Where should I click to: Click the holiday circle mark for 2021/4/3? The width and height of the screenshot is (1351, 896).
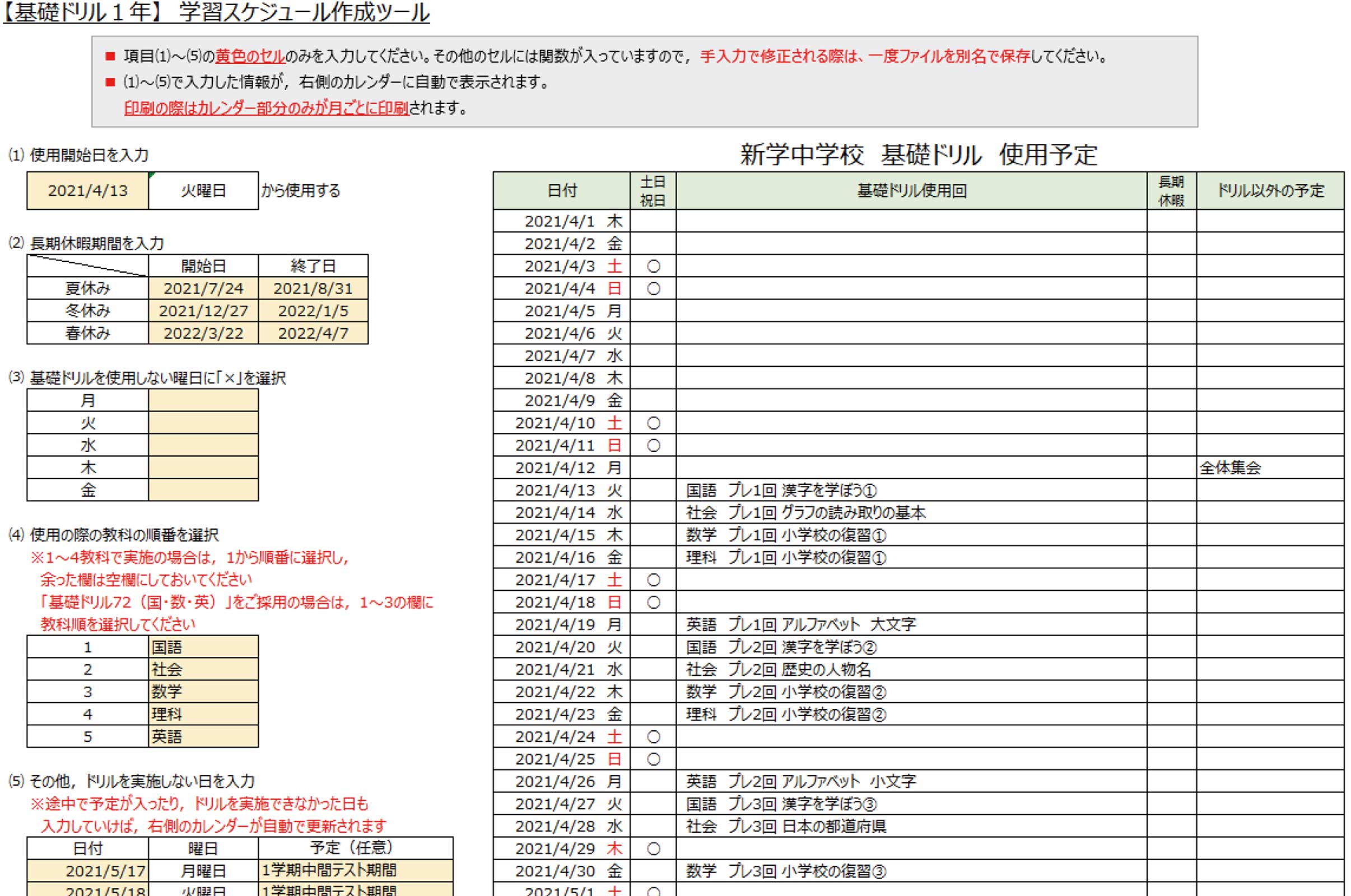tap(653, 265)
